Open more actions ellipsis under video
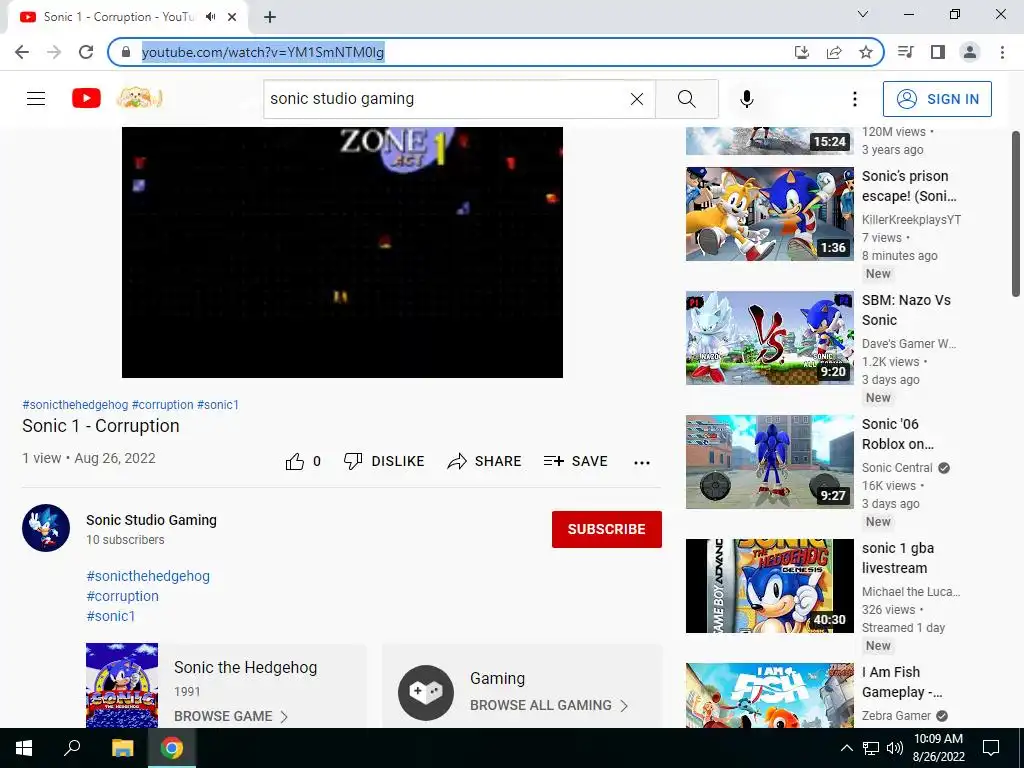This screenshot has height=768, width=1024. pos(642,462)
